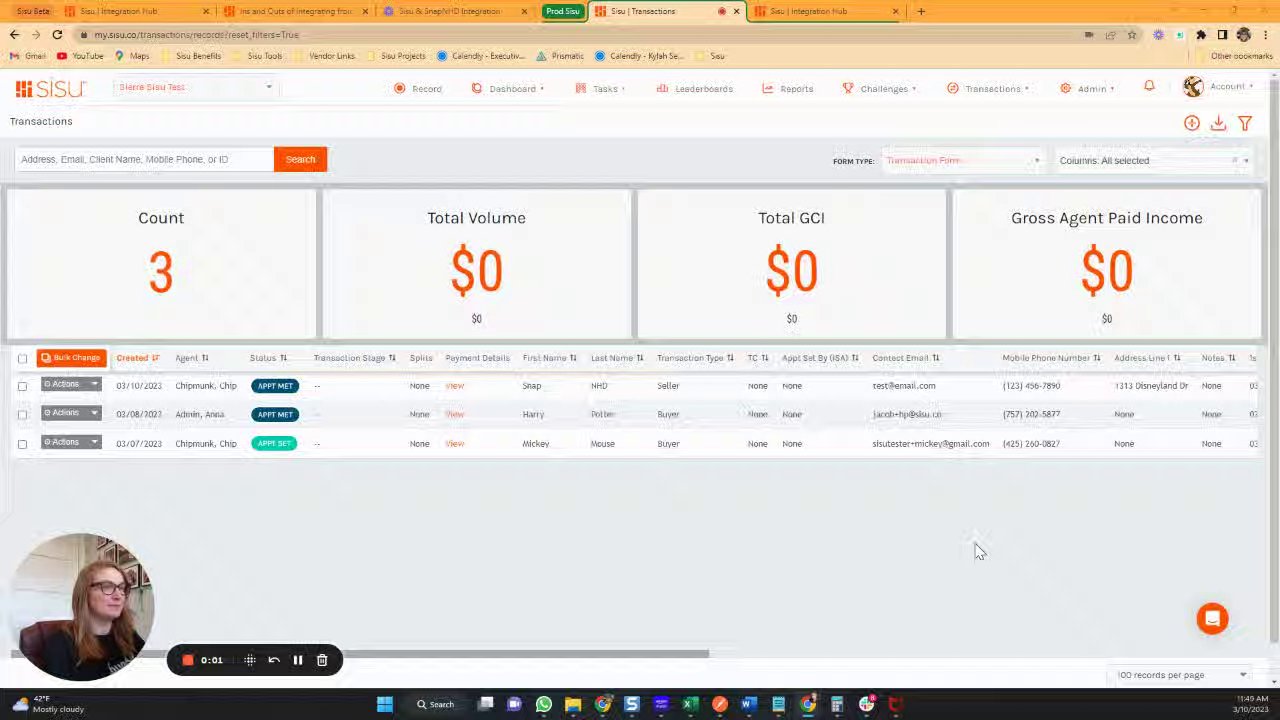Click the recorder trash delete icon
Screen dimensions: 1280x720
(322, 660)
